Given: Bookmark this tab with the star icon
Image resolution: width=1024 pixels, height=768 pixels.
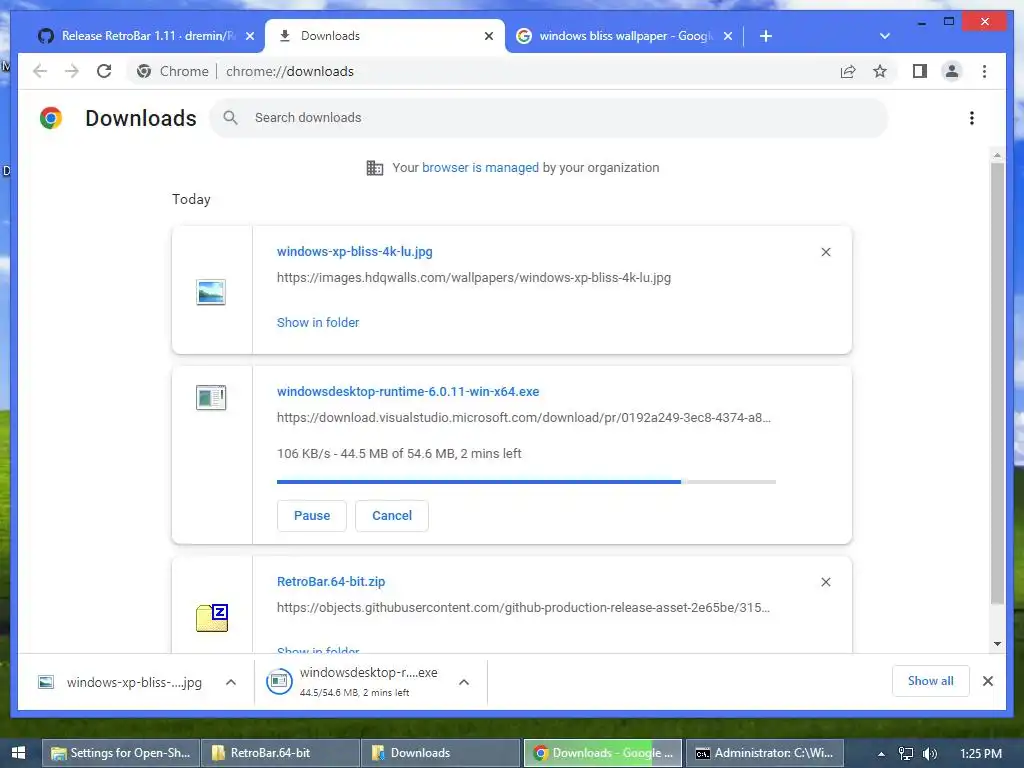Looking at the screenshot, I should coord(880,71).
